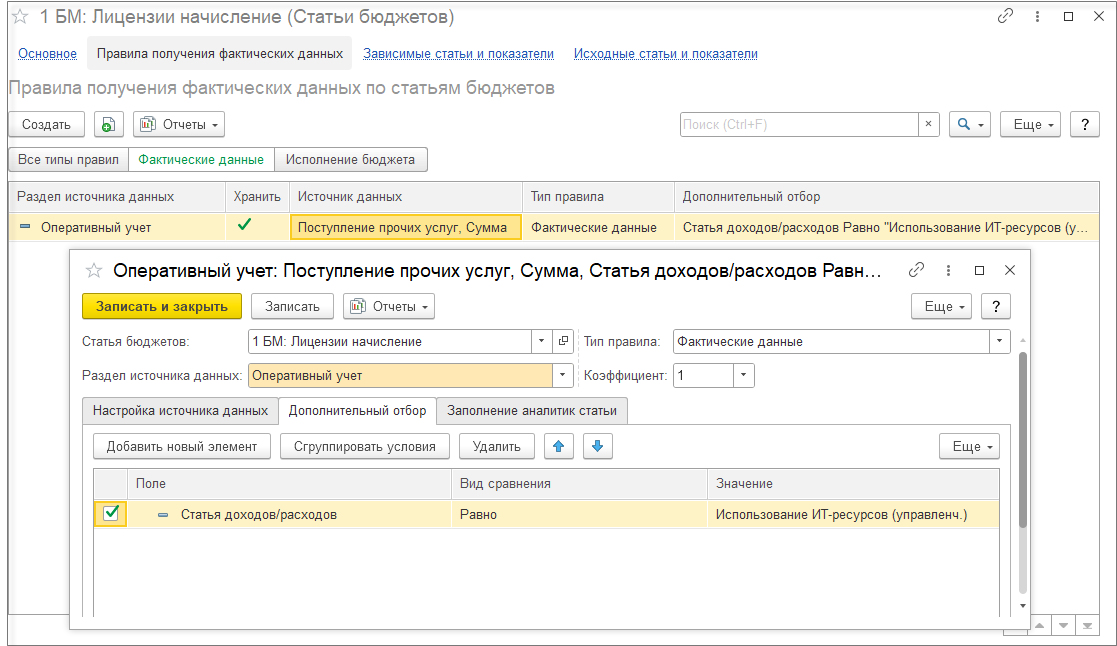The image size is (1117, 646).
Task: Open the Заполнение аналитик статьи tab
Action: coord(532,411)
